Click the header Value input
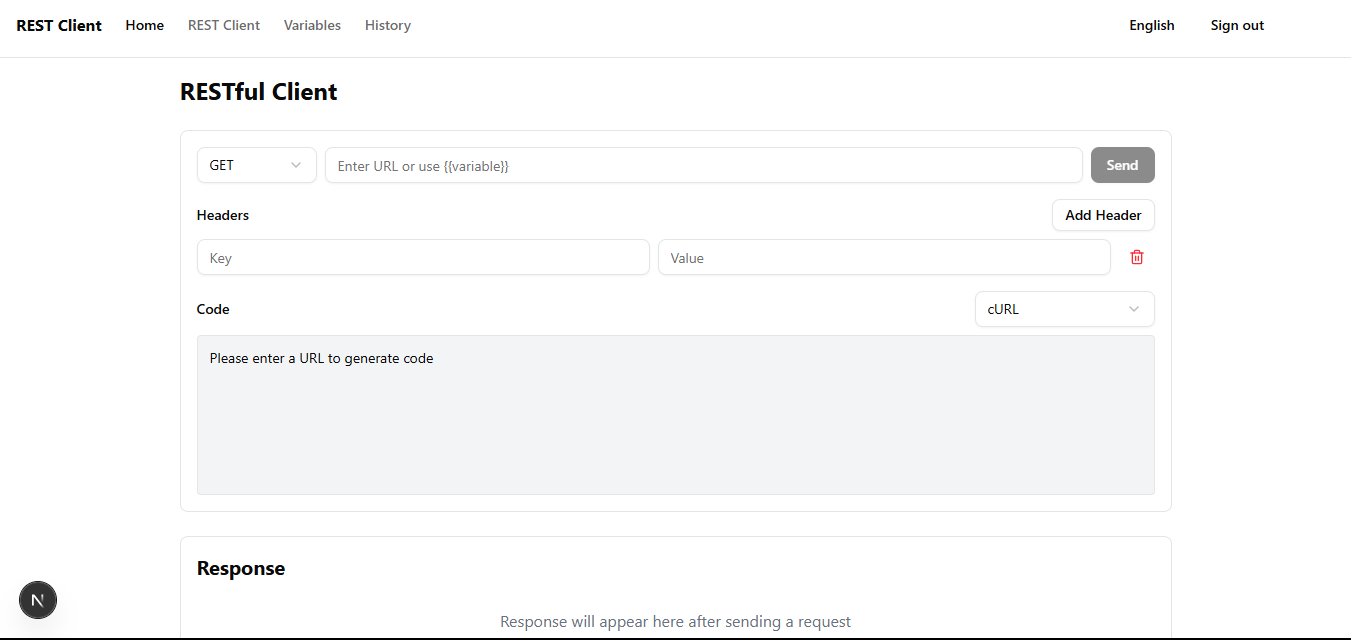The width and height of the screenshot is (1351, 640). 883,257
